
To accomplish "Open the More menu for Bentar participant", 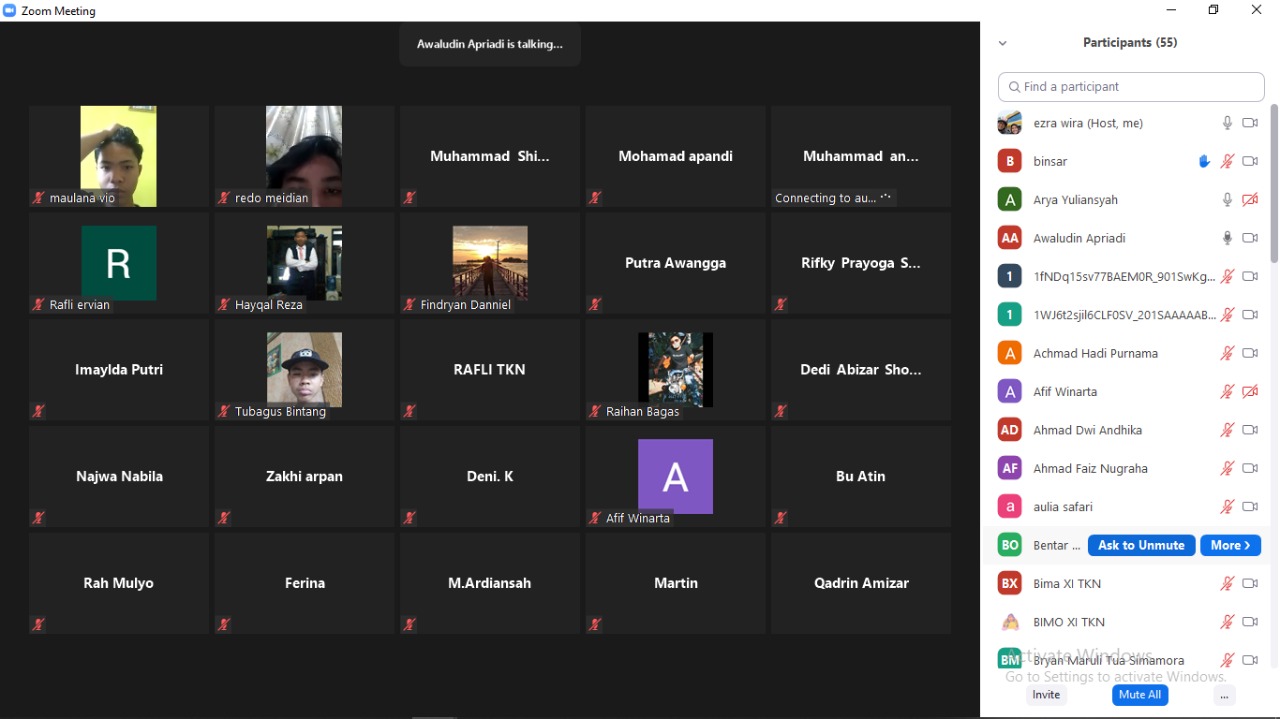I will (1230, 545).
